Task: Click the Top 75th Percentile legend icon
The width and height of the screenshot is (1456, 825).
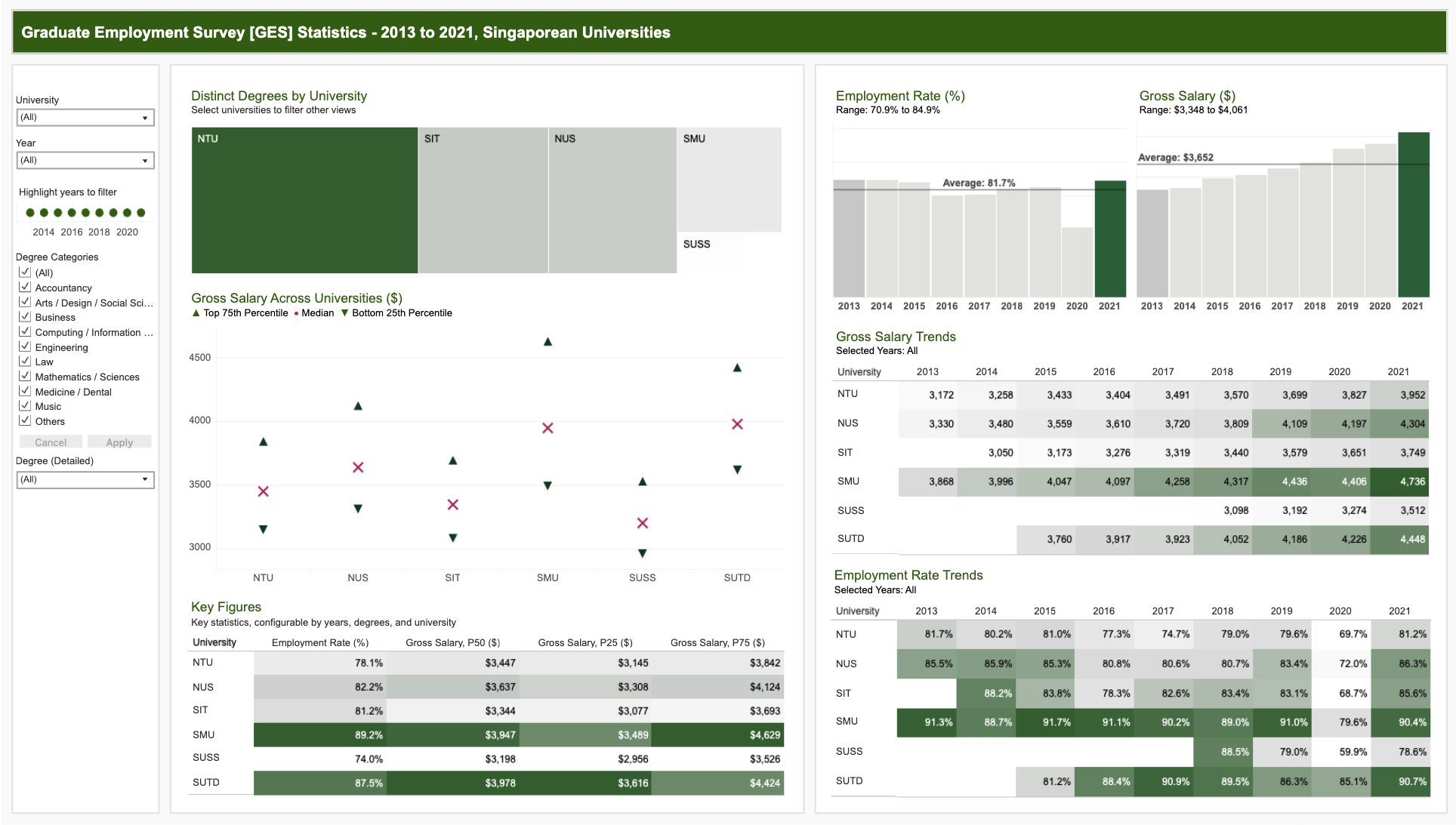Action: (196, 312)
